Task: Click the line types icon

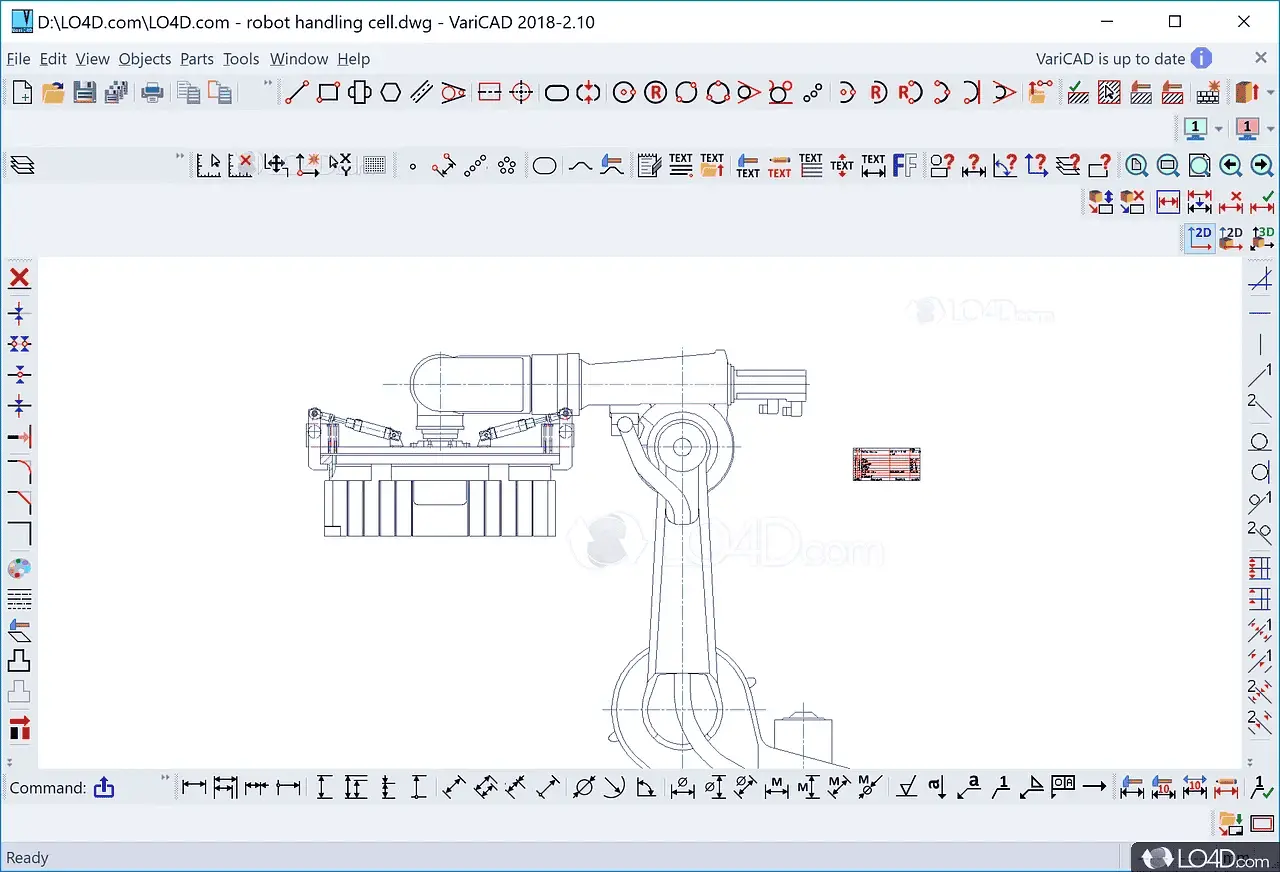Action: coord(19,600)
